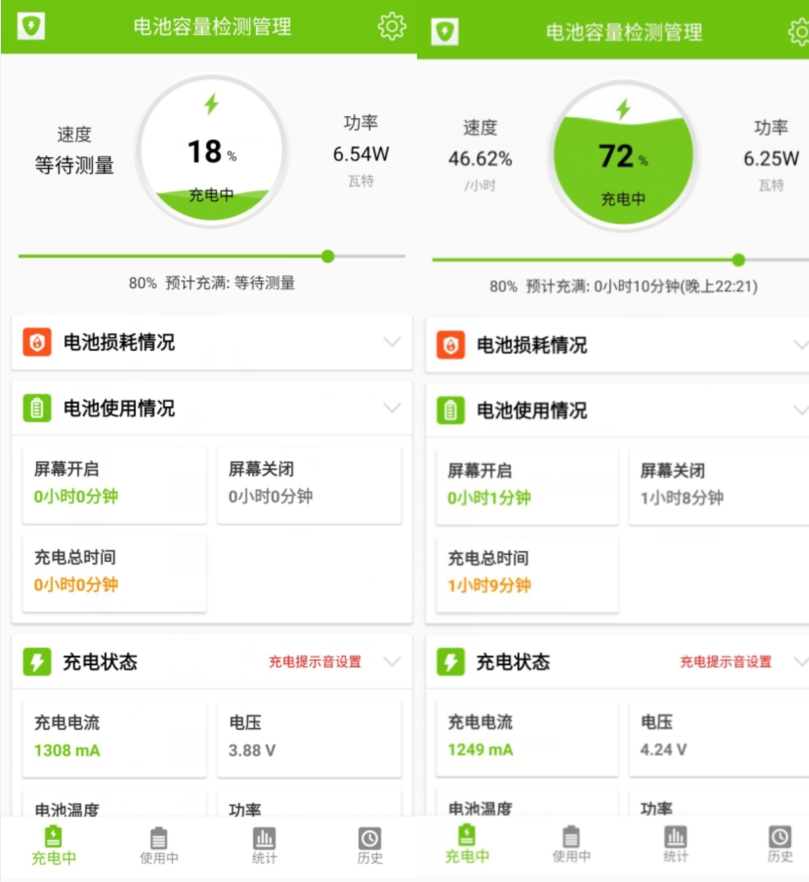The height and width of the screenshot is (882, 809).
Task: Open 历史 tab on the 72% screen
Action: click(x=780, y=845)
